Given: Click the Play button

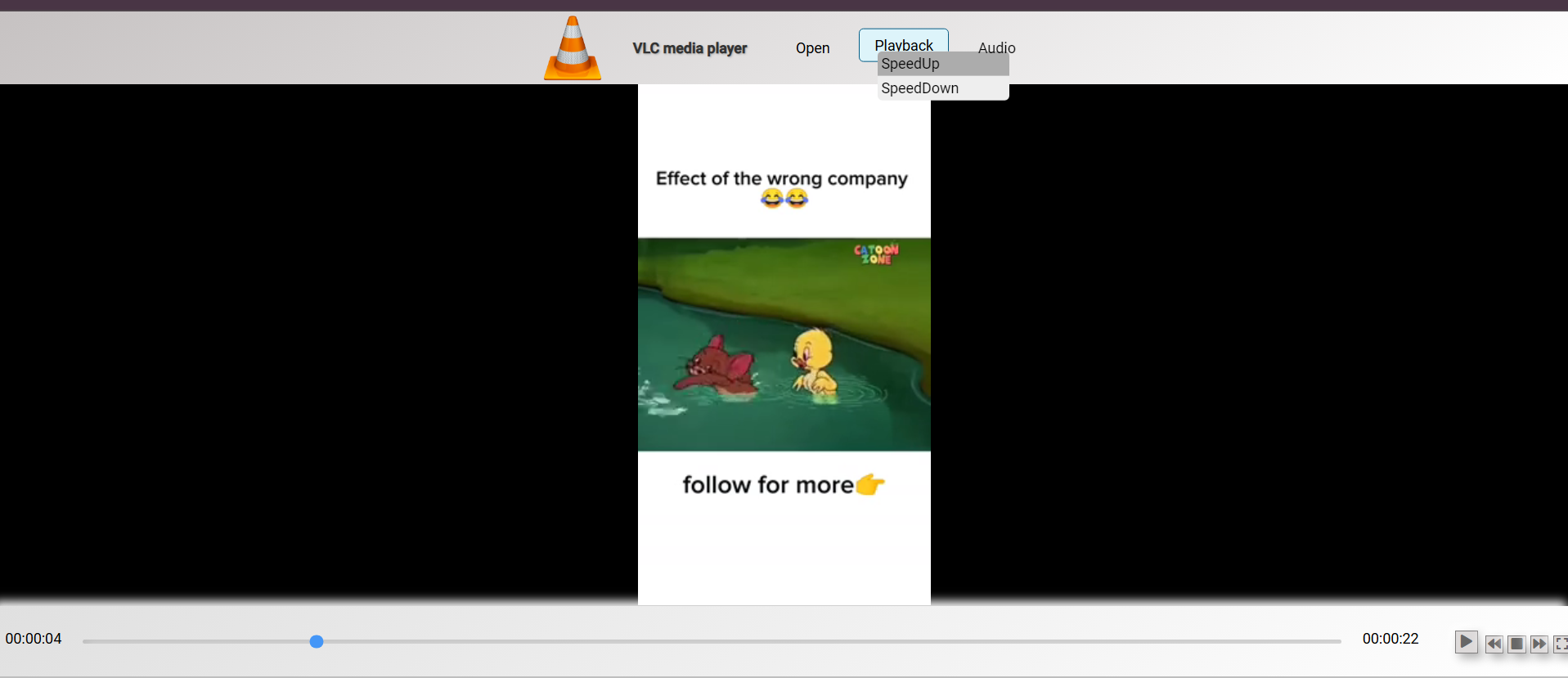Looking at the screenshot, I should click(x=1466, y=642).
